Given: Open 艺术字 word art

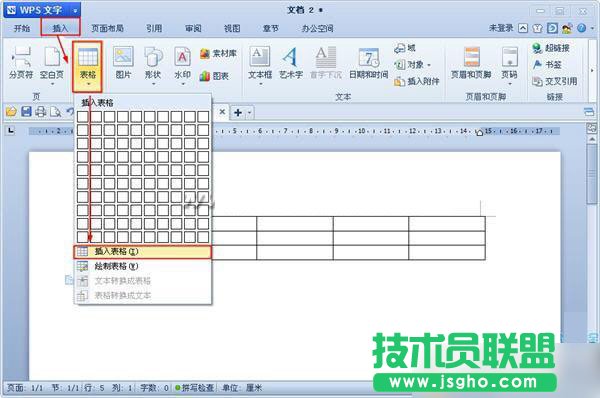Looking at the screenshot, I should pos(291,62).
